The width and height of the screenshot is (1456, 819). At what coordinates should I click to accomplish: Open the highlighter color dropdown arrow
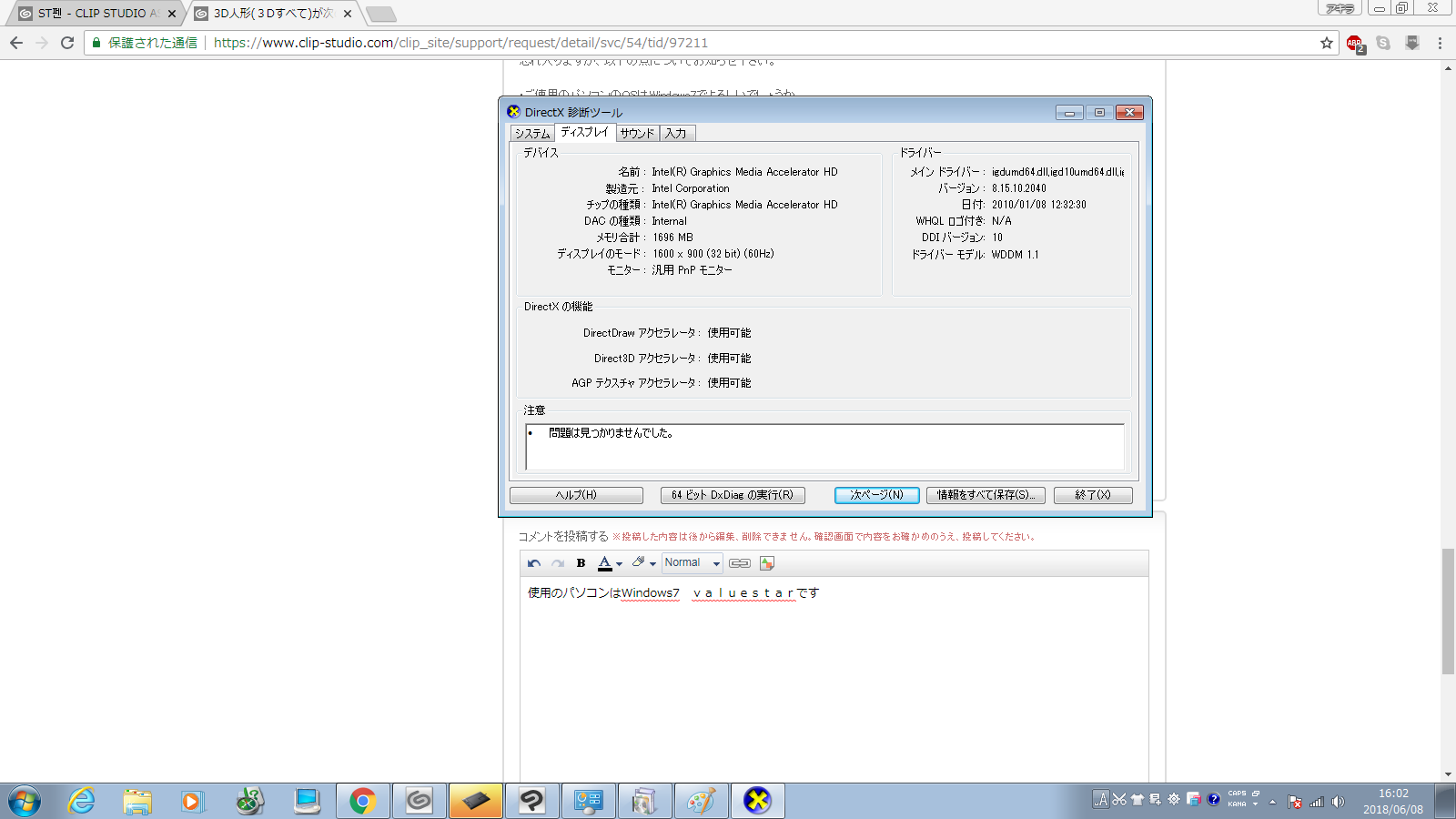point(652,564)
